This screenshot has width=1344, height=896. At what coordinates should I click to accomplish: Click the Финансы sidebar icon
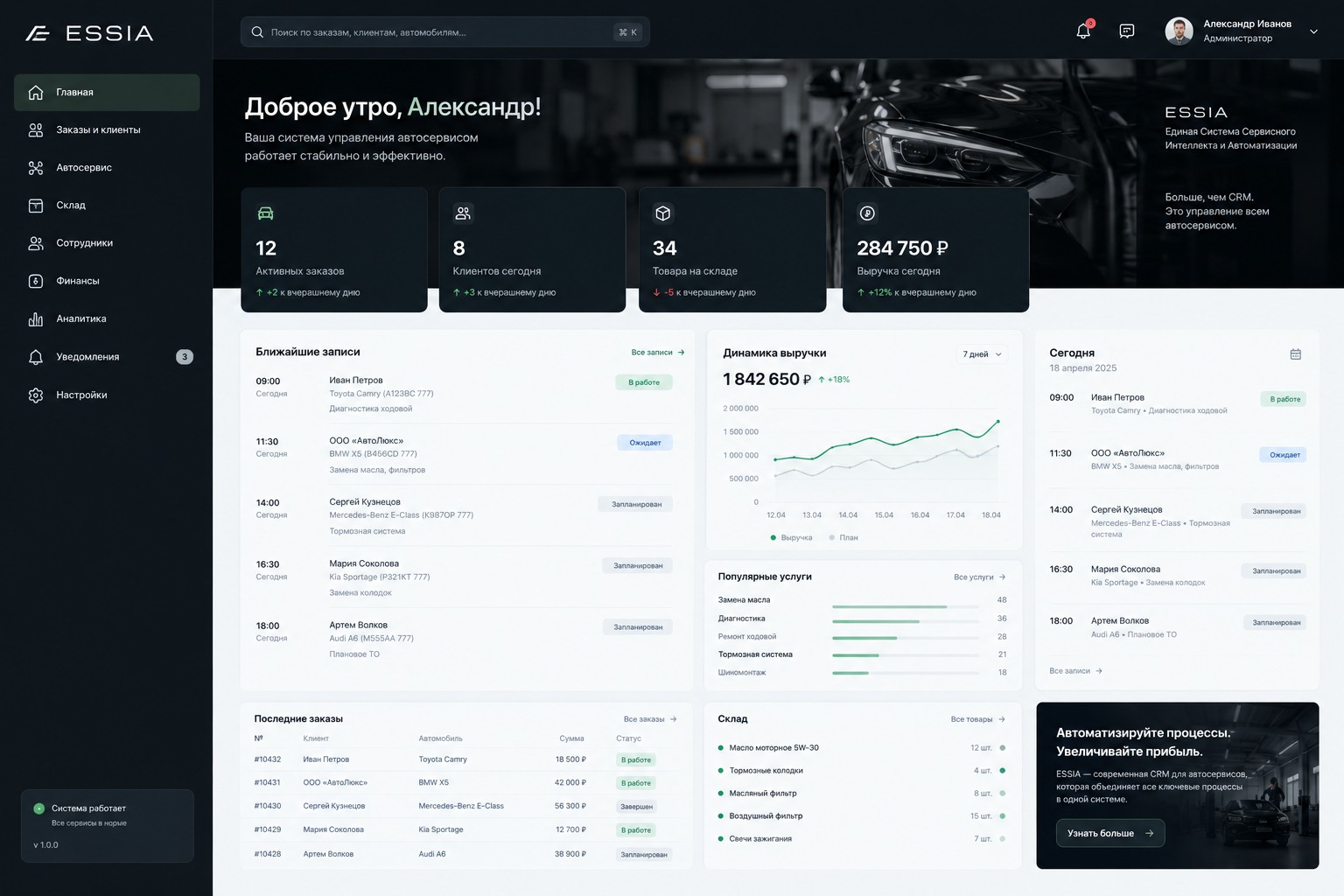click(36, 281)
